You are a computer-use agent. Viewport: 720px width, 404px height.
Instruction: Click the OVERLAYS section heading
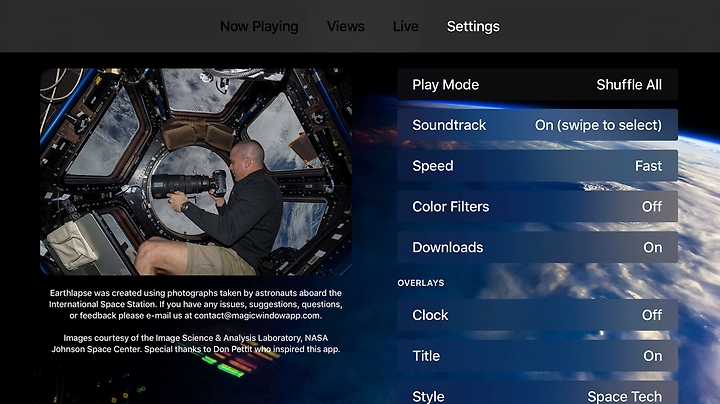421,283
